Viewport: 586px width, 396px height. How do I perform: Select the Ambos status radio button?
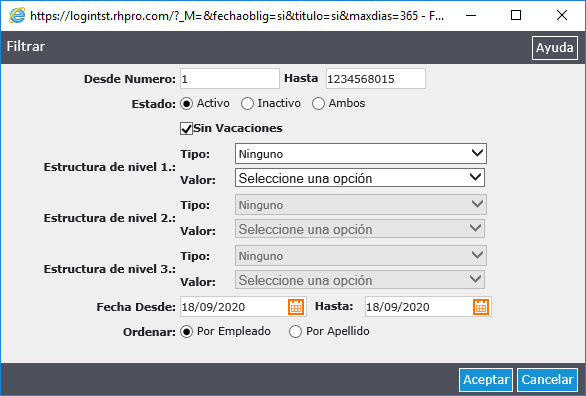tap(318, 103)
